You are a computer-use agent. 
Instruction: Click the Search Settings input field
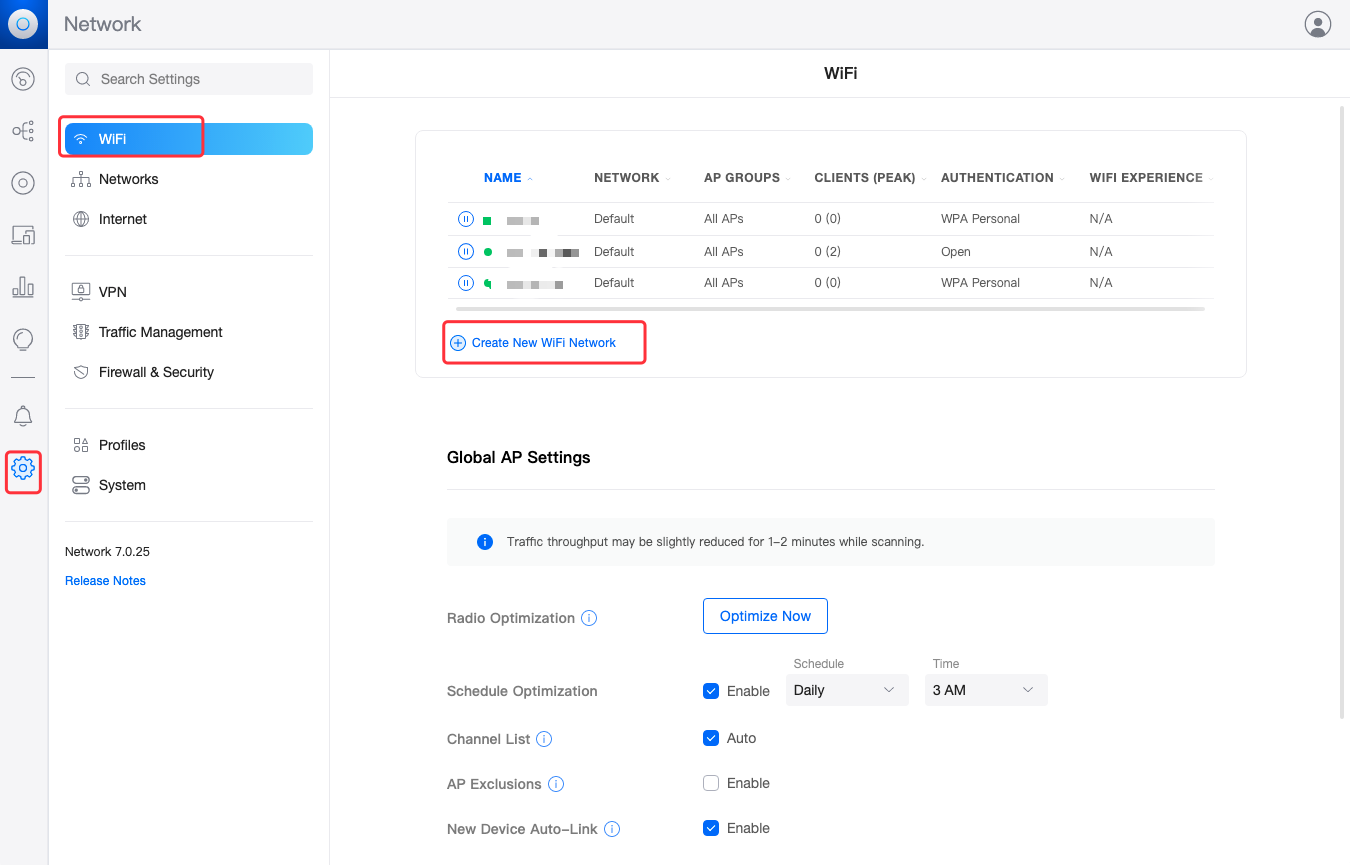point(189,79)
